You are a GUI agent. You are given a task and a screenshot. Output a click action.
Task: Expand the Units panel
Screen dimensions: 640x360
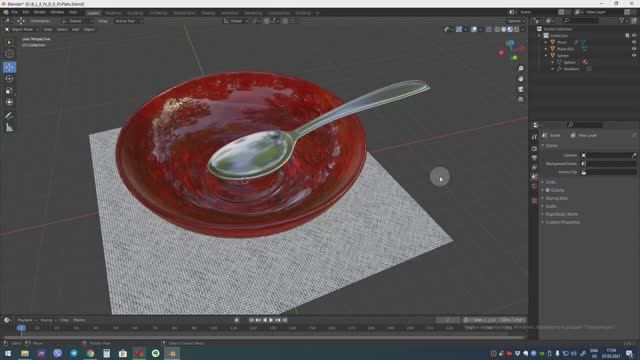tap(551, 182)
